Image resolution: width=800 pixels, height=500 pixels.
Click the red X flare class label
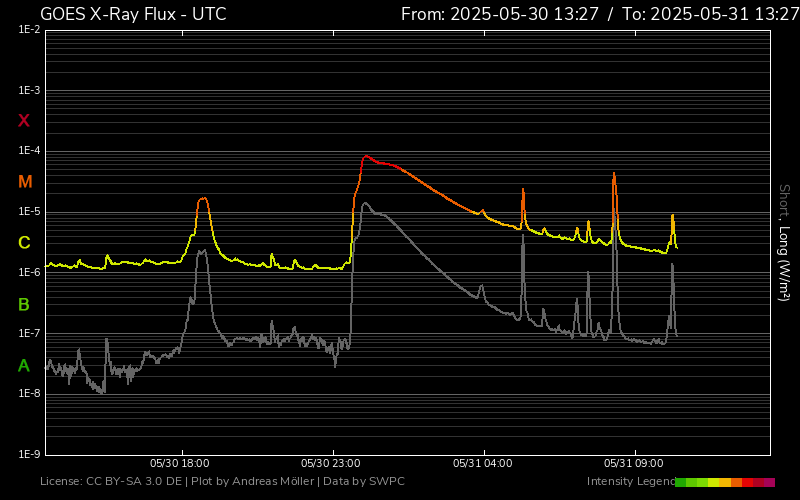[24, 121]
